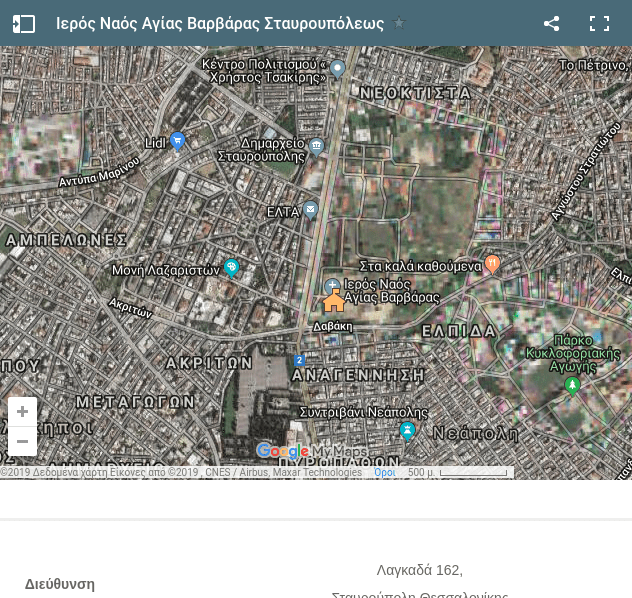Viewport: 632px width, 598px height.
Task: Zoom in on the map
Action: (x=22, y=412)
